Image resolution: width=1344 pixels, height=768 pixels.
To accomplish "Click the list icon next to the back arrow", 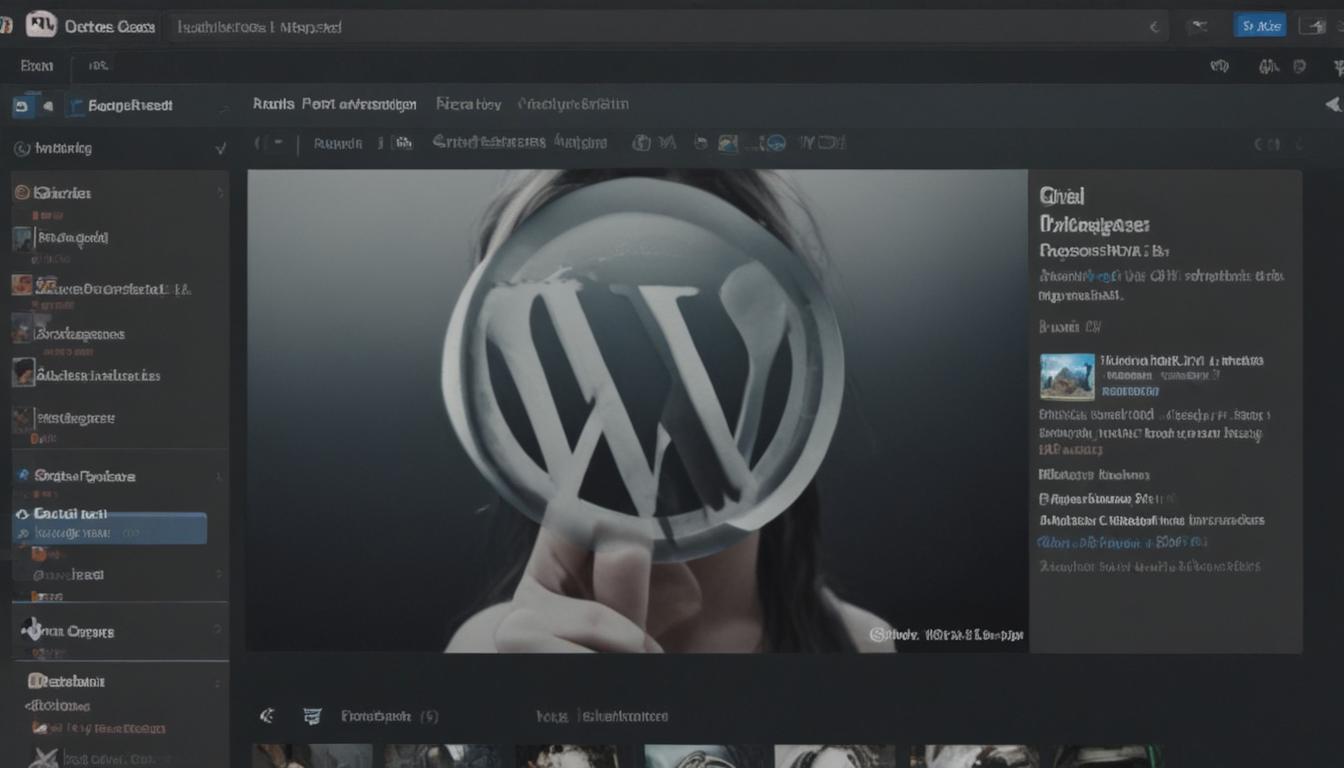I will [x=312, y=716].
